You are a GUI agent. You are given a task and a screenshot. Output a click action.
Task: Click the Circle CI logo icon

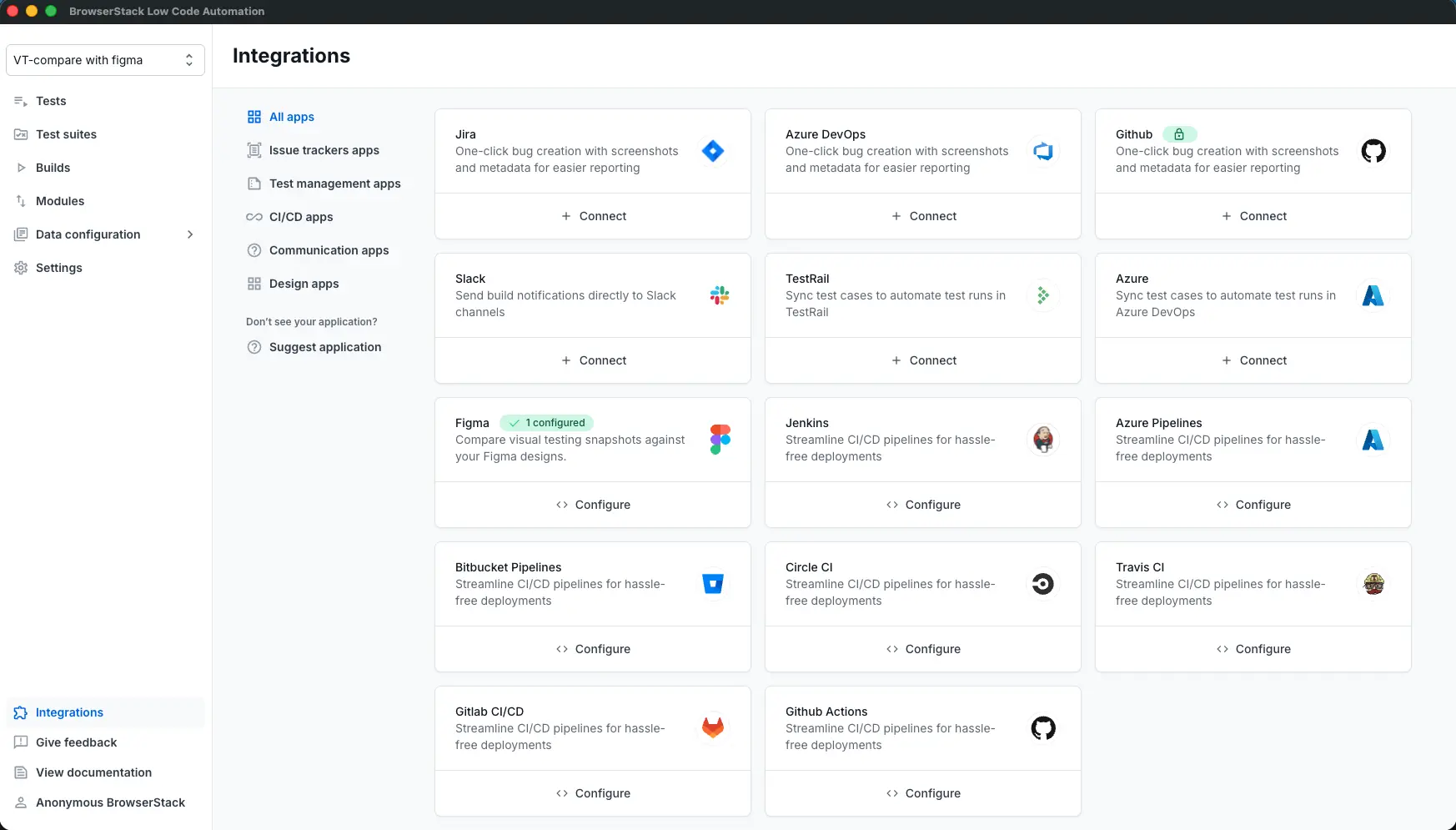tap(1043, 584)
